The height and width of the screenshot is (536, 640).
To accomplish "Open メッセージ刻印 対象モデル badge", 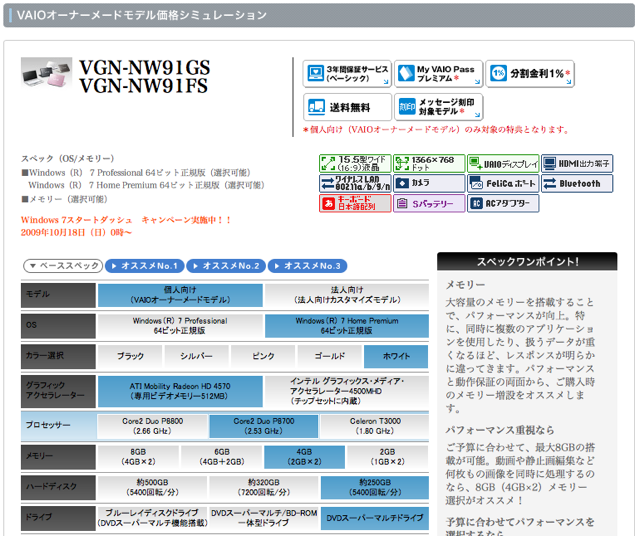I will tap(438, 107).
